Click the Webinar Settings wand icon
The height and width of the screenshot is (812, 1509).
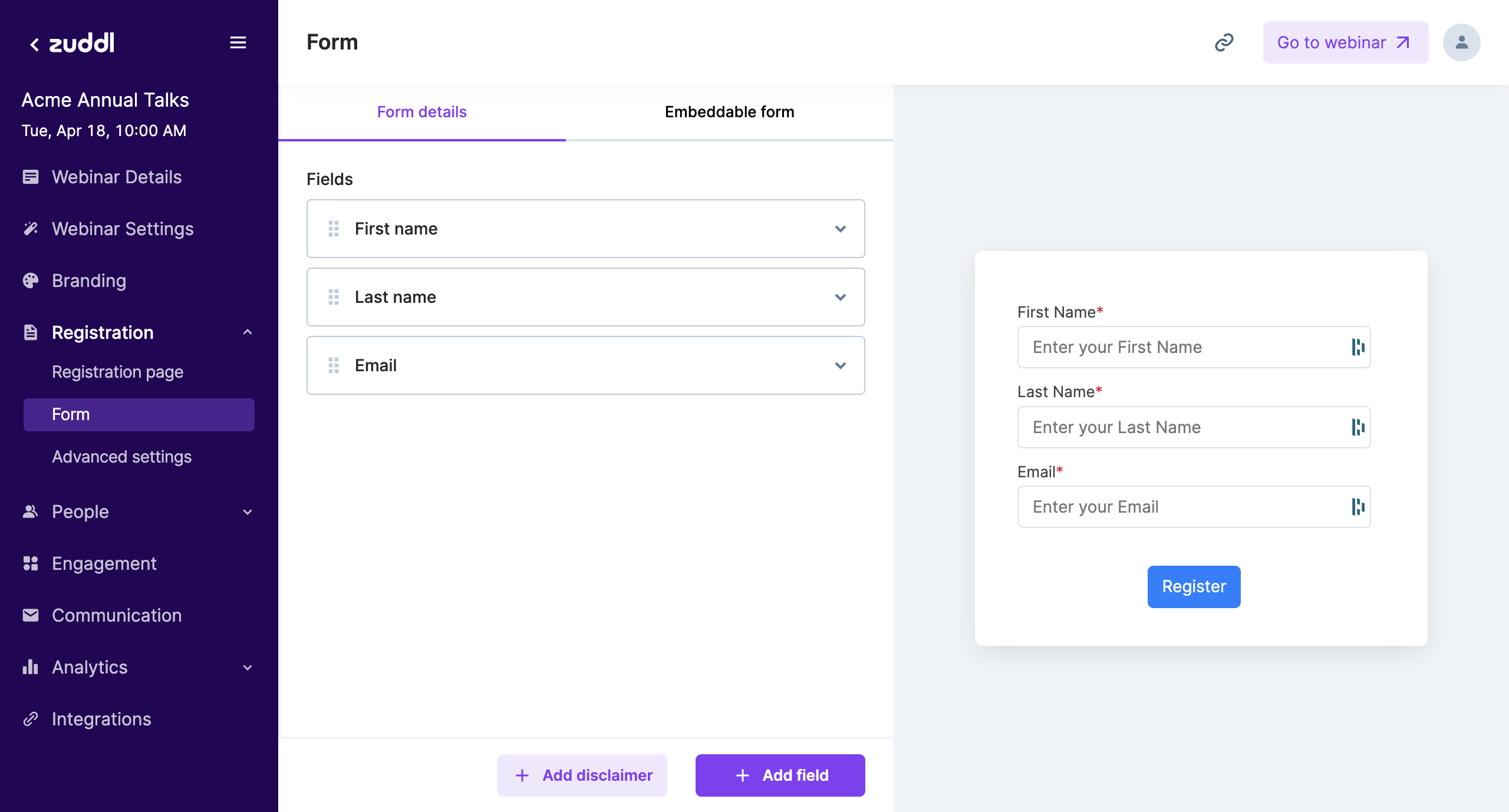click(31, 229)
